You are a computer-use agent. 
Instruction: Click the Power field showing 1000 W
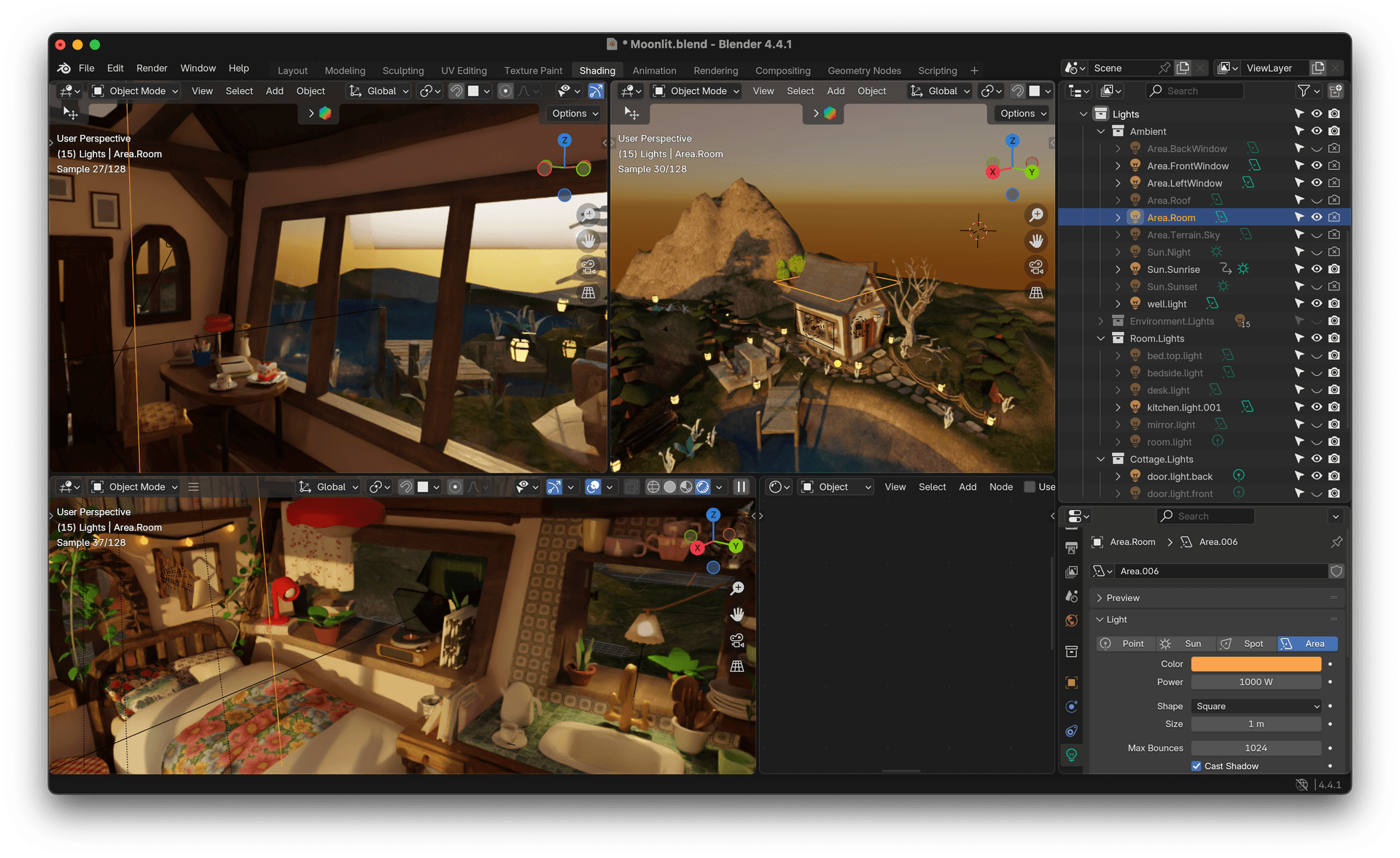1256,682
